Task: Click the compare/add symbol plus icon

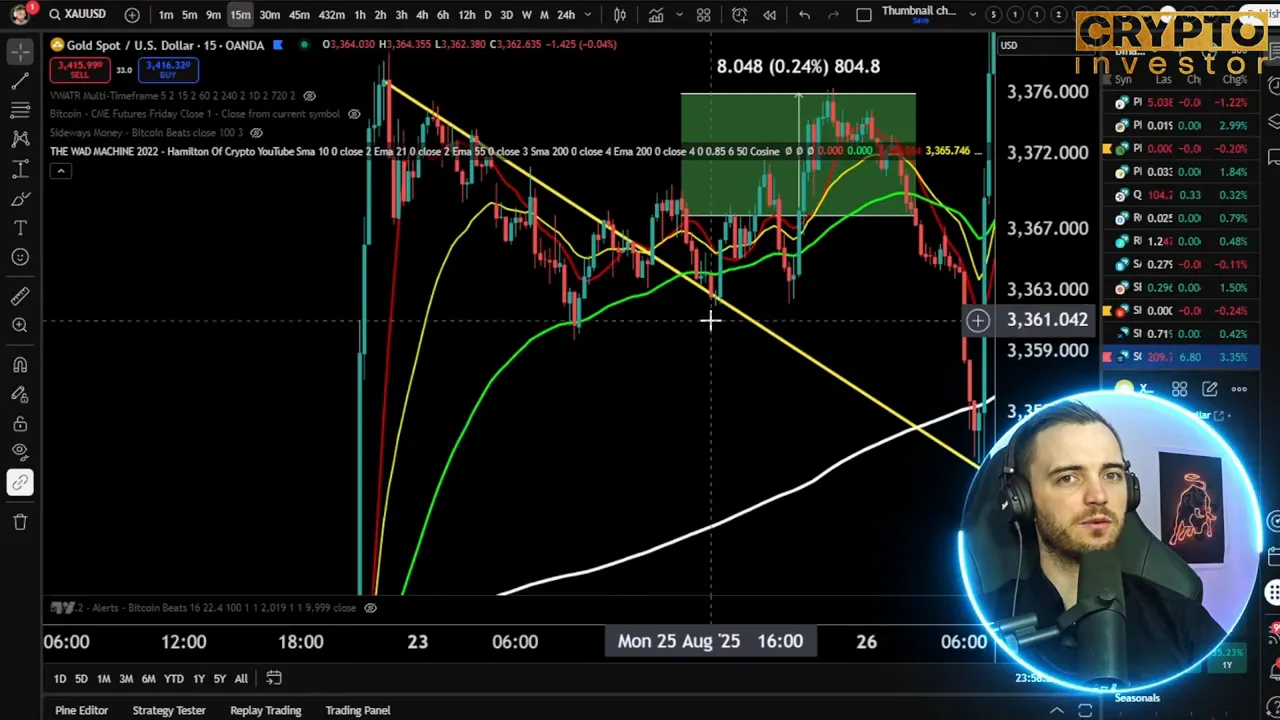Action: (132, 14)
